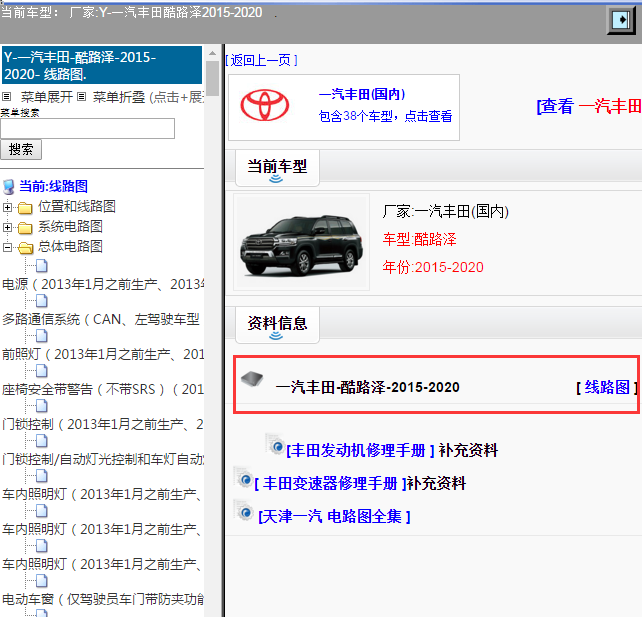Viewport: 642px width, 617px height.
Task: Click the icon beside 天津一汽 电路图全集
Action: pyautogui.click(x=244, y=511)
